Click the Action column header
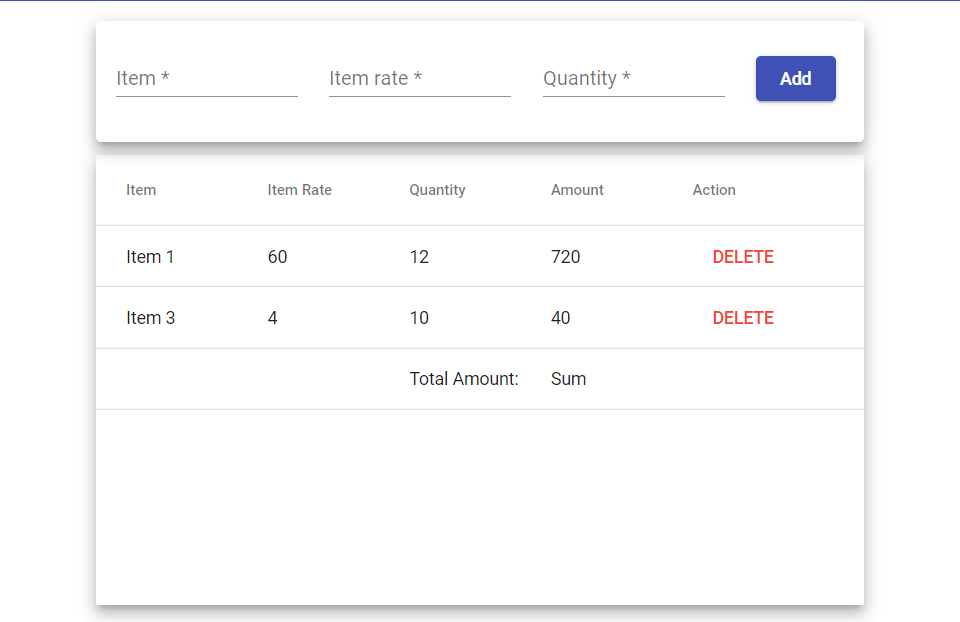Screen dimensions: 960x622 714,190
